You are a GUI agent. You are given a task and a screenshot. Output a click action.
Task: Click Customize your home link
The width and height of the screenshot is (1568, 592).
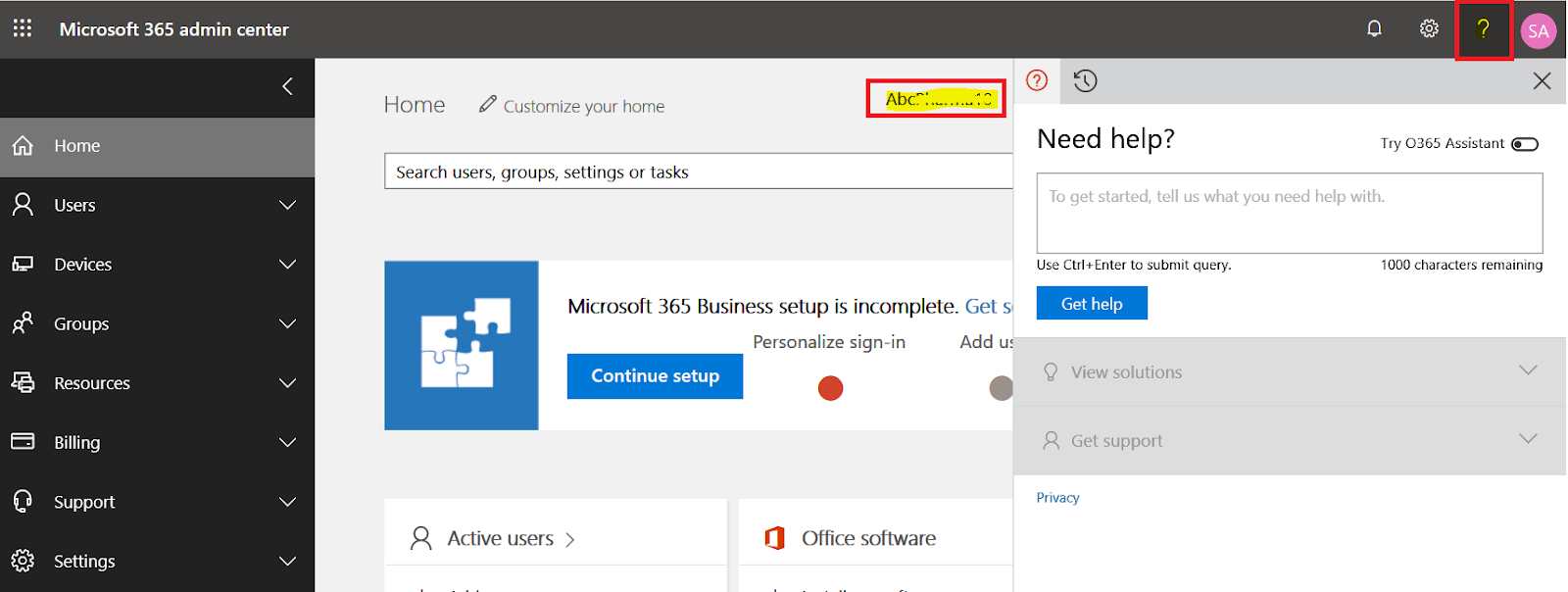point(584,106)
